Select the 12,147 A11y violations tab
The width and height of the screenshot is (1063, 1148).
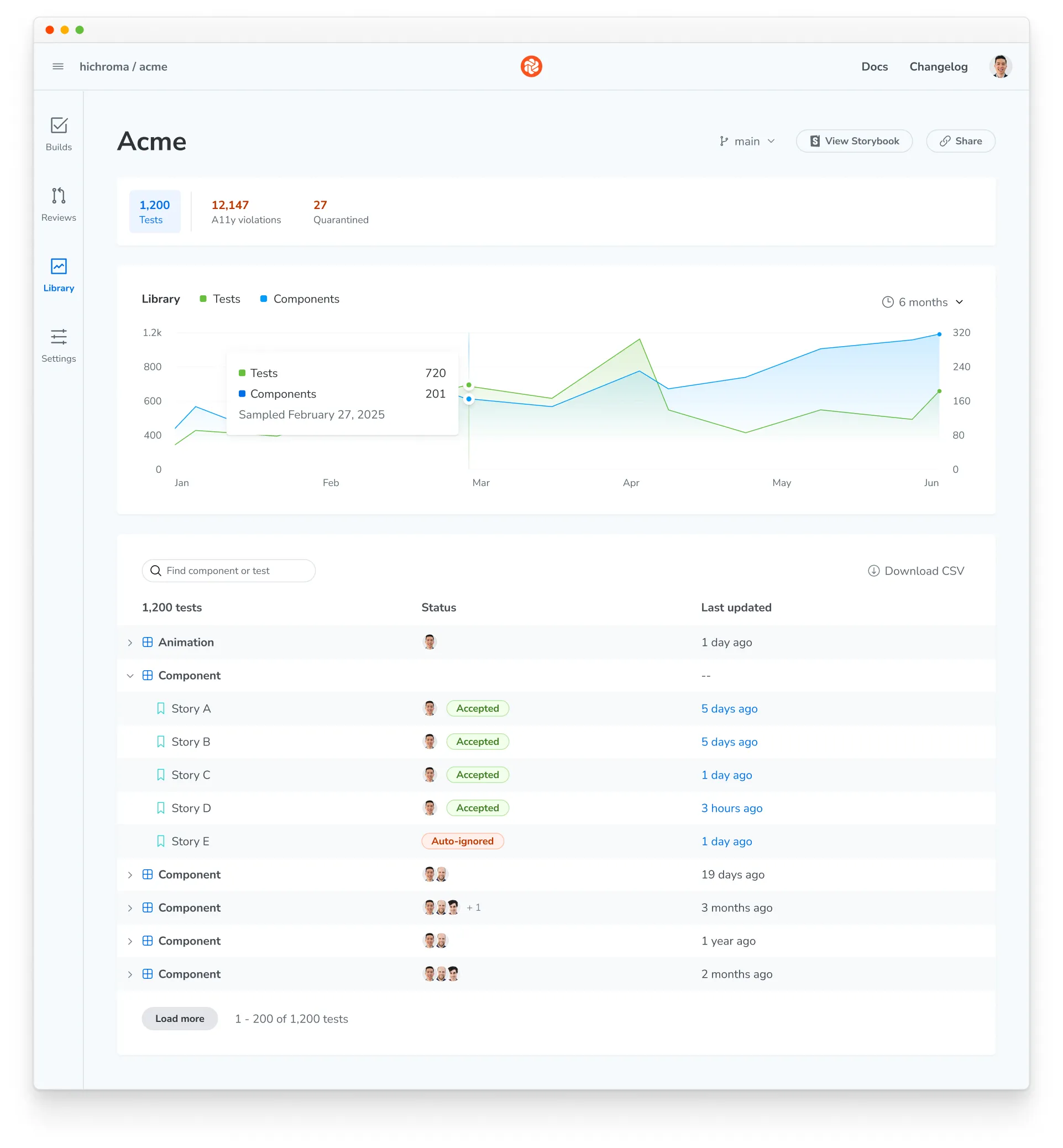coord(246,212)
